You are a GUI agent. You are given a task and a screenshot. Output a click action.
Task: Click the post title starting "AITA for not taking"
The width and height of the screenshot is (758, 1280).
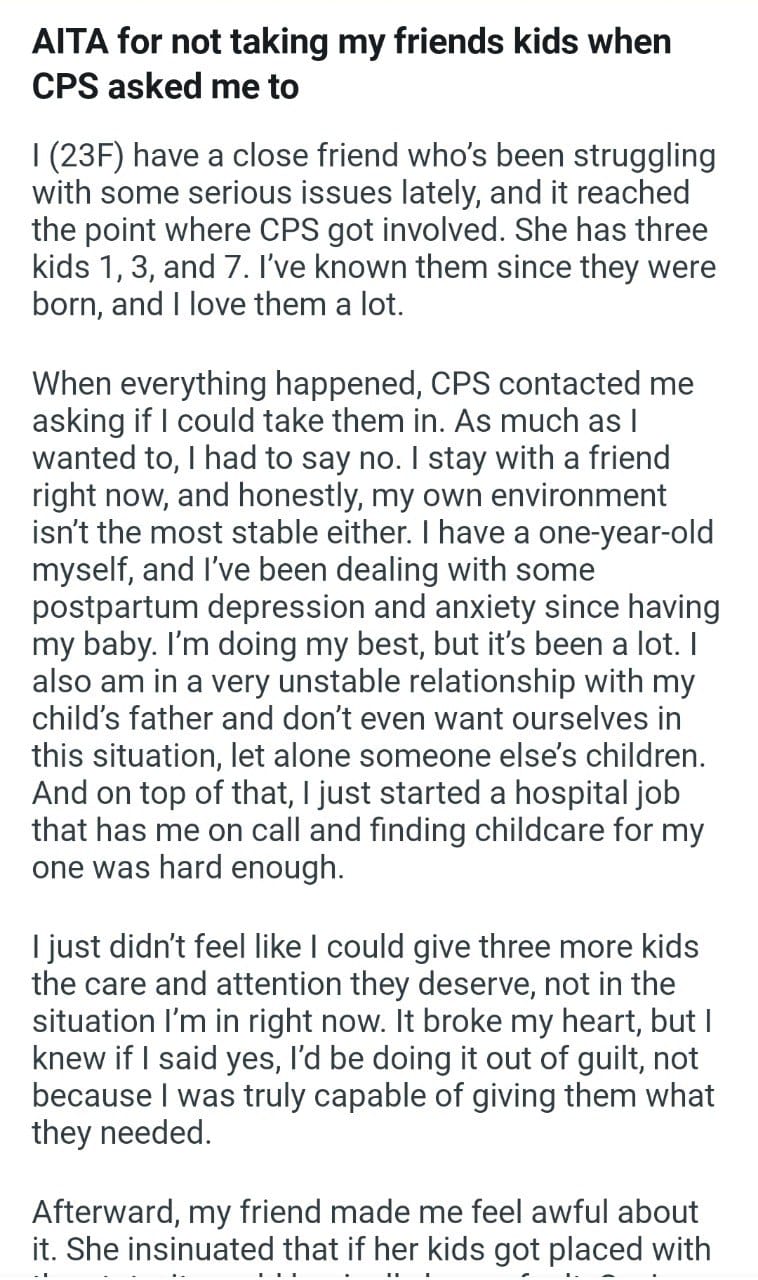pos(351,43)
